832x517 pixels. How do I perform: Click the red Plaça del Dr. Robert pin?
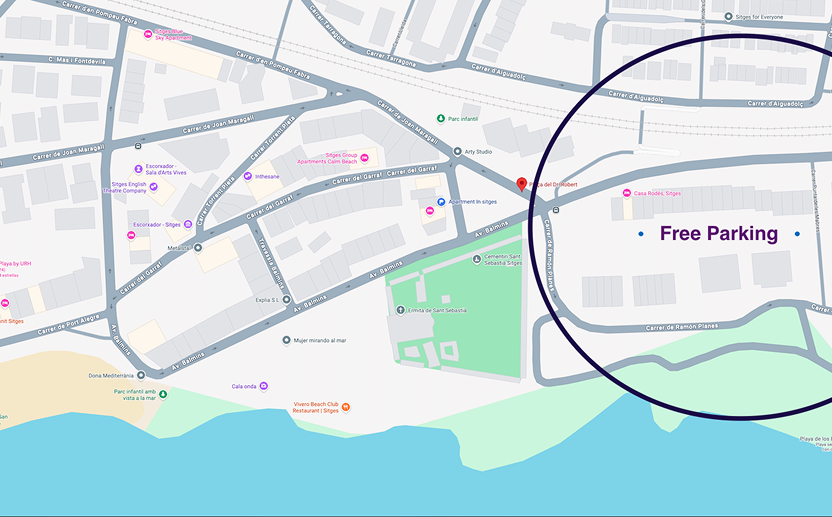522,184
